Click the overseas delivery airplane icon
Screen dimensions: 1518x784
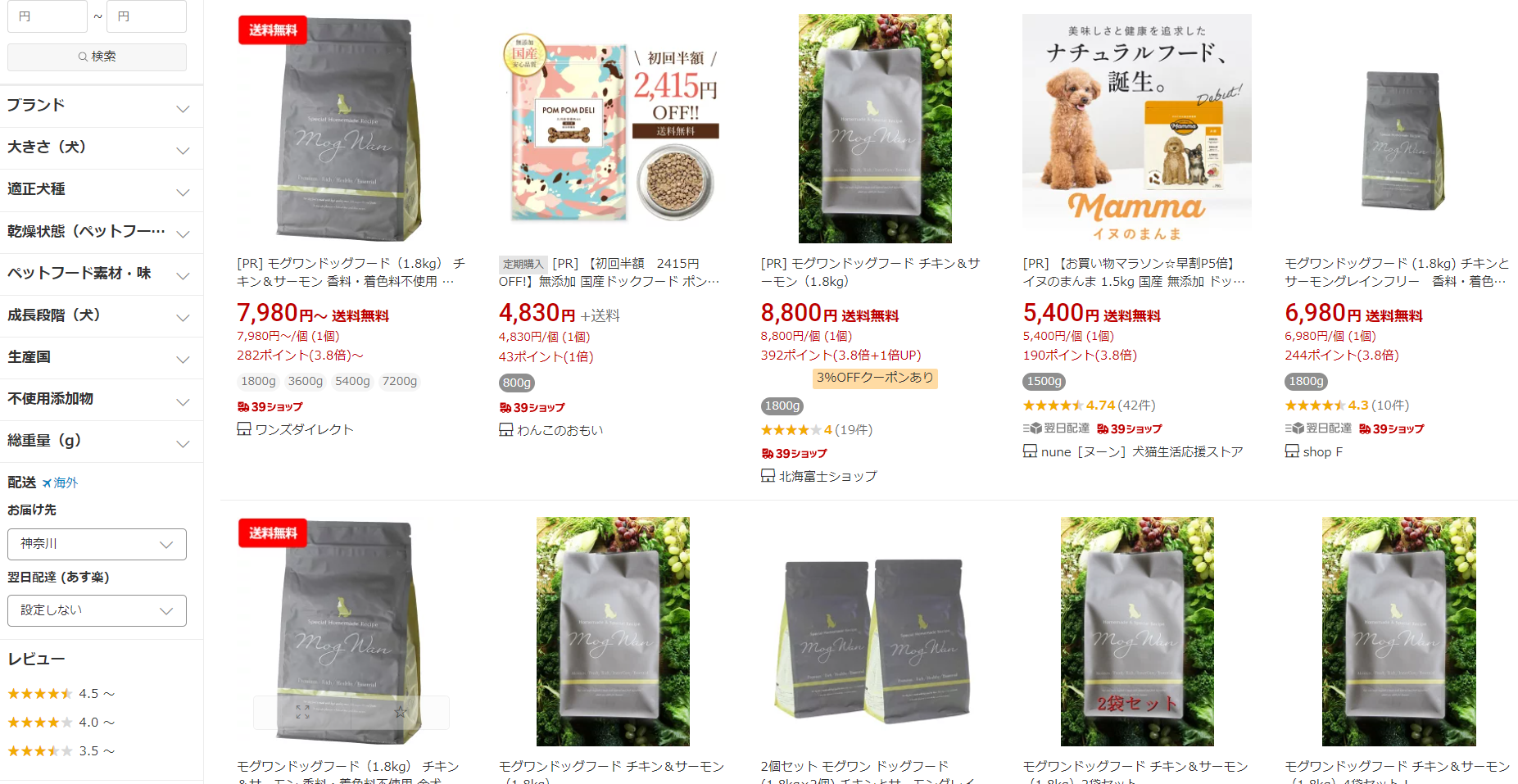pos(47,483)
